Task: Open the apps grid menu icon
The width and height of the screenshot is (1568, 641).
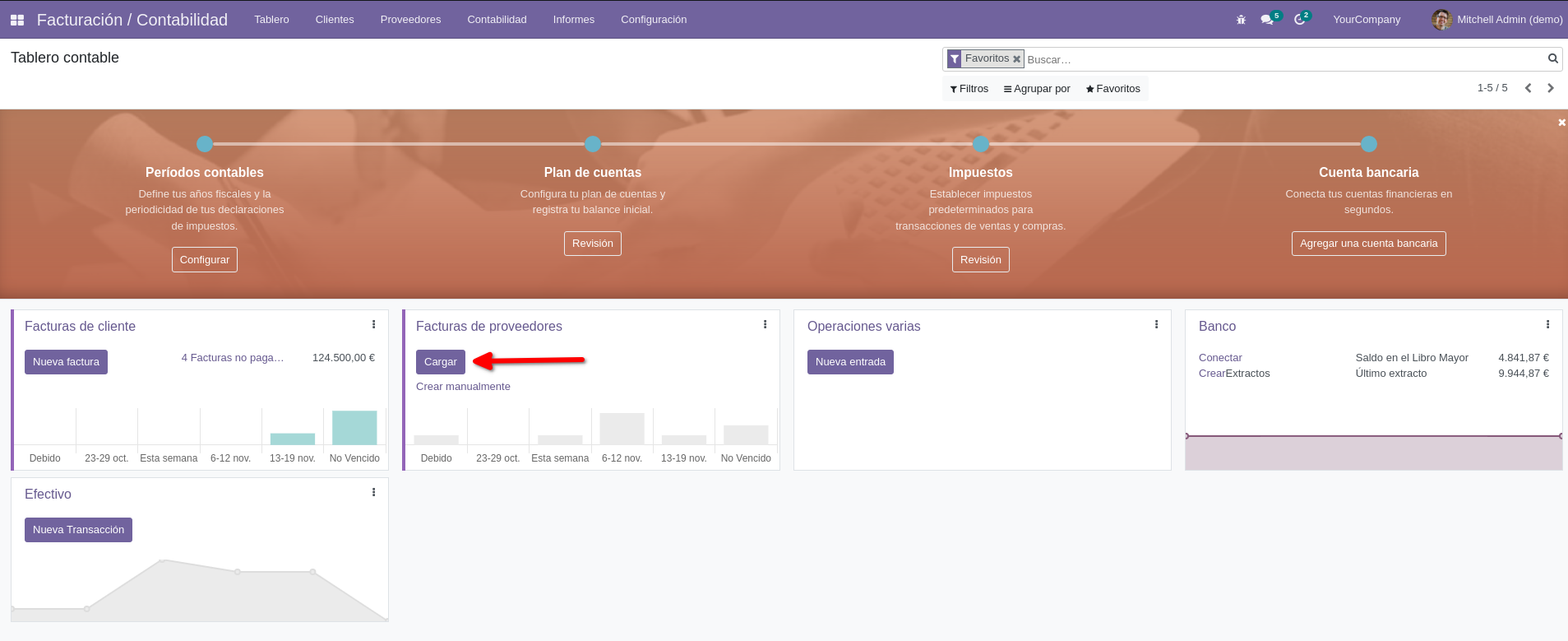Action: pos(16,20)
